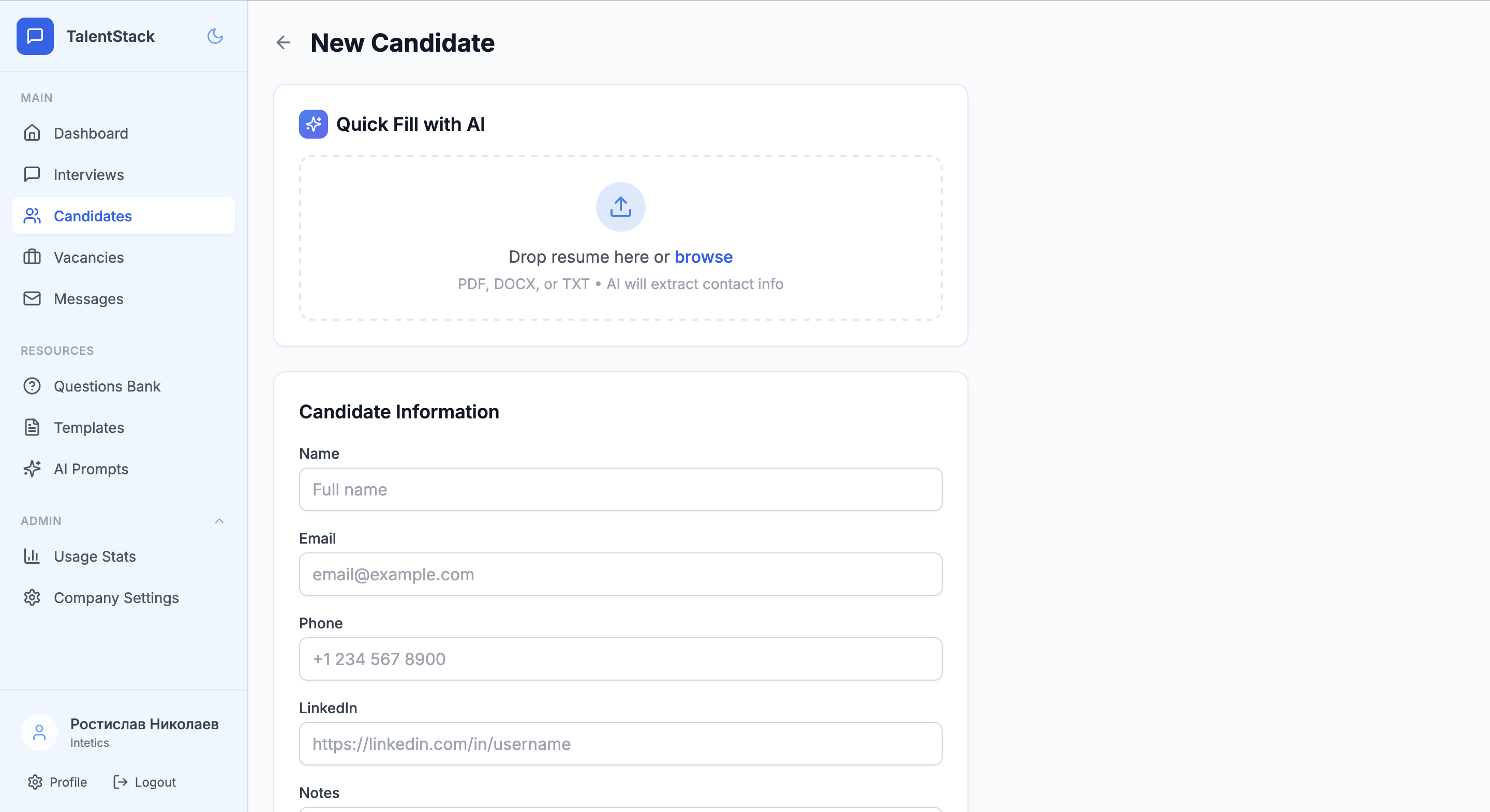Open the Dashboard page
Viewport: 1490px width, 812px height.
91,133
